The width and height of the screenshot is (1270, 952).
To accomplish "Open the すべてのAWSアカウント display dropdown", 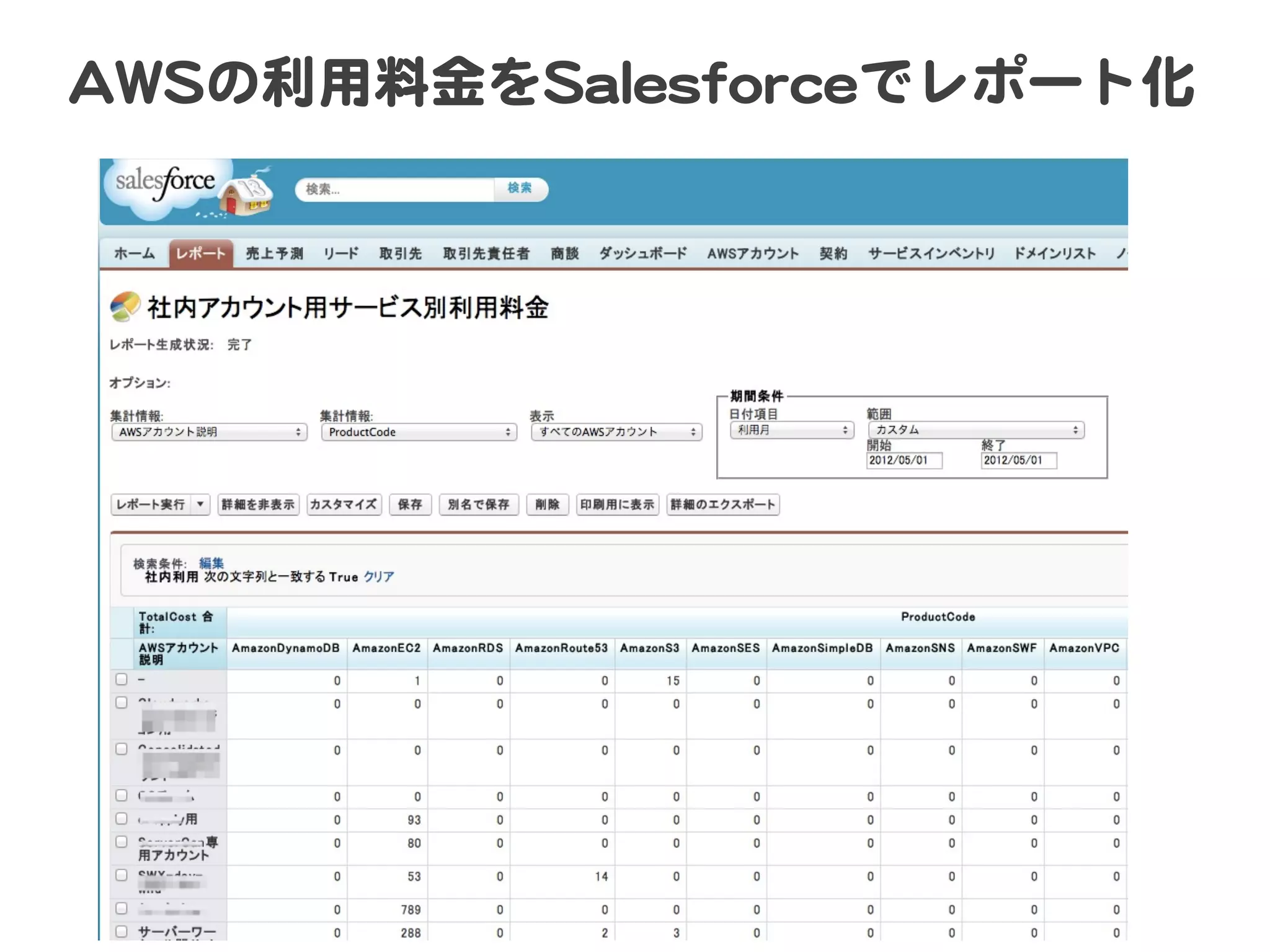I will coord(616,432).
